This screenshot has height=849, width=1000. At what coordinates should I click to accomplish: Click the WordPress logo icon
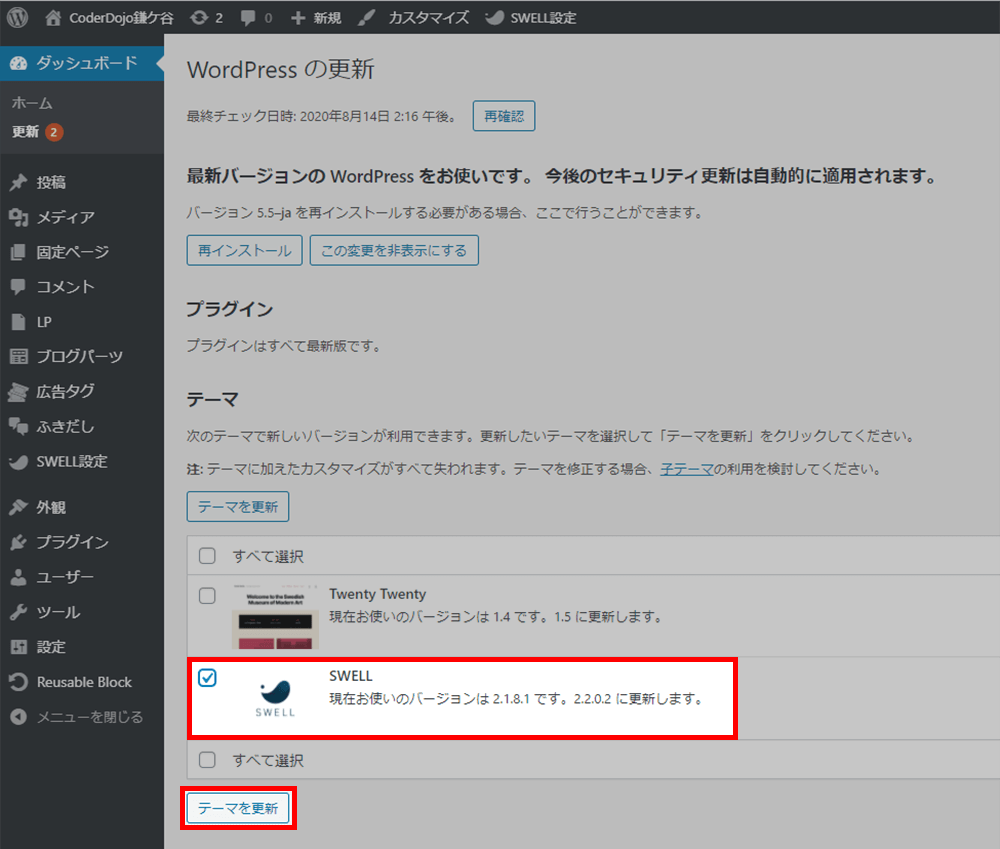click(17, 17)
